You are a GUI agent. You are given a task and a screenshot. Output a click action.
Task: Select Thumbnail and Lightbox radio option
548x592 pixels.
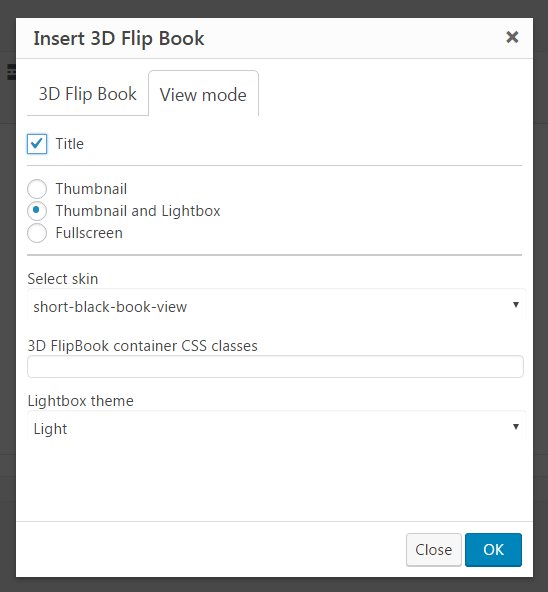37,211
